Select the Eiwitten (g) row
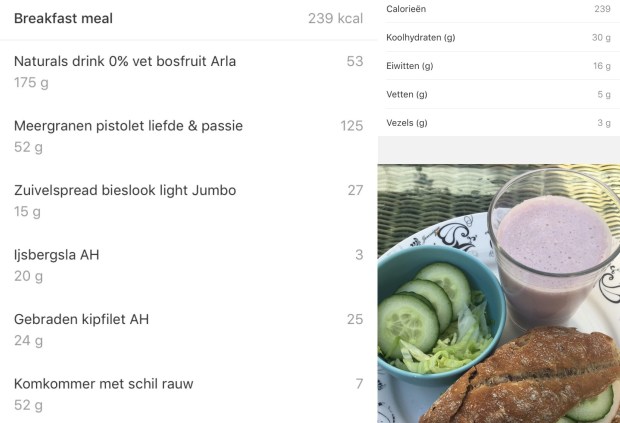Viewport: 620px width, 423px height. coord(499,66)
